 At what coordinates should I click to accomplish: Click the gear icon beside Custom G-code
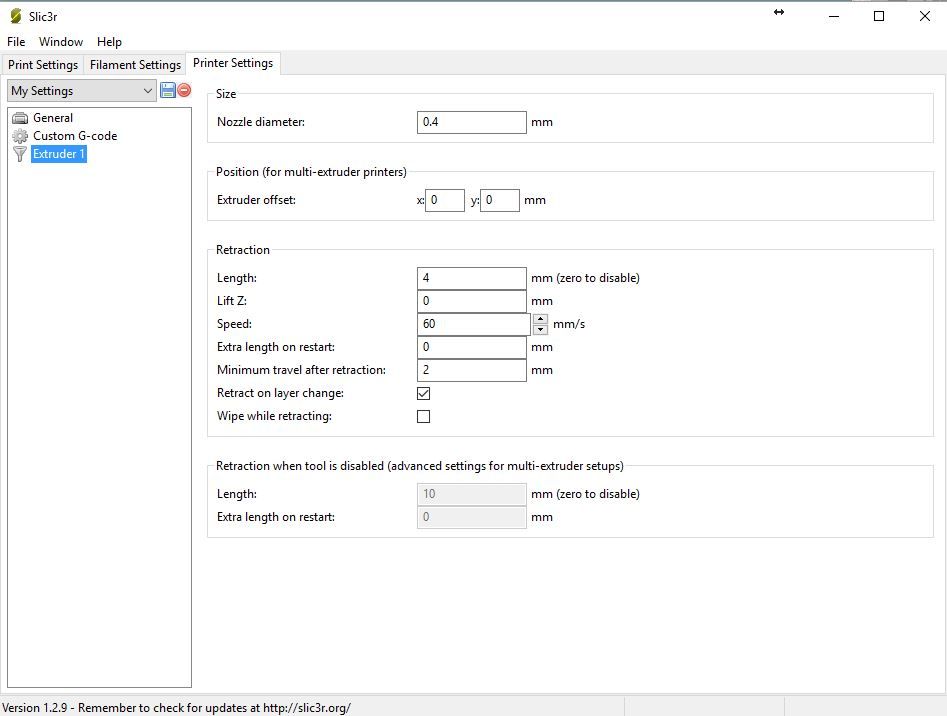pos(20,136)
